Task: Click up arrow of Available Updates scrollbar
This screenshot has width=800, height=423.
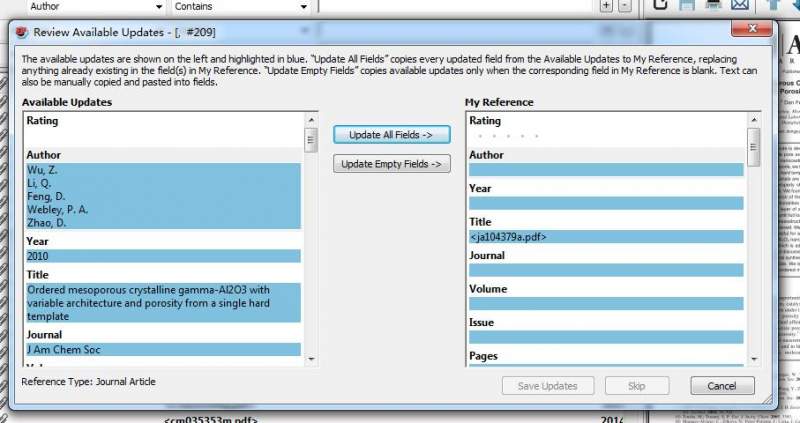Action: (311, 119)
